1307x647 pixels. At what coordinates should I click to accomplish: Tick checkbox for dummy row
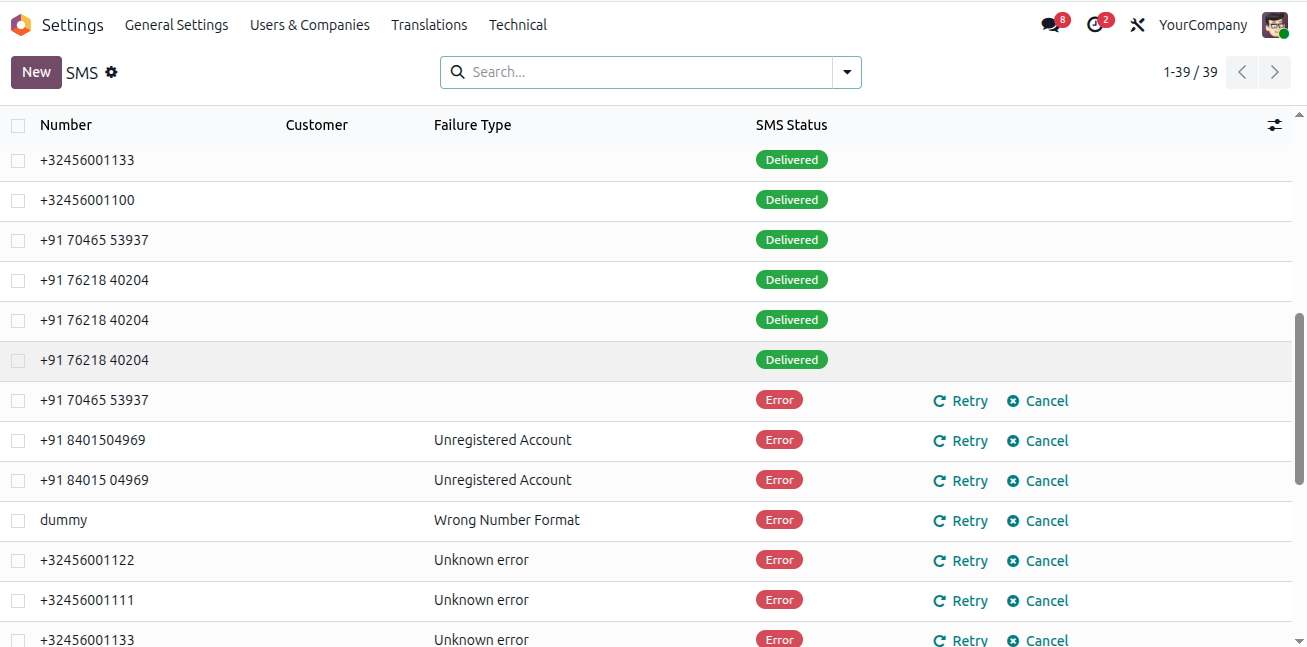tap(18, 521)
